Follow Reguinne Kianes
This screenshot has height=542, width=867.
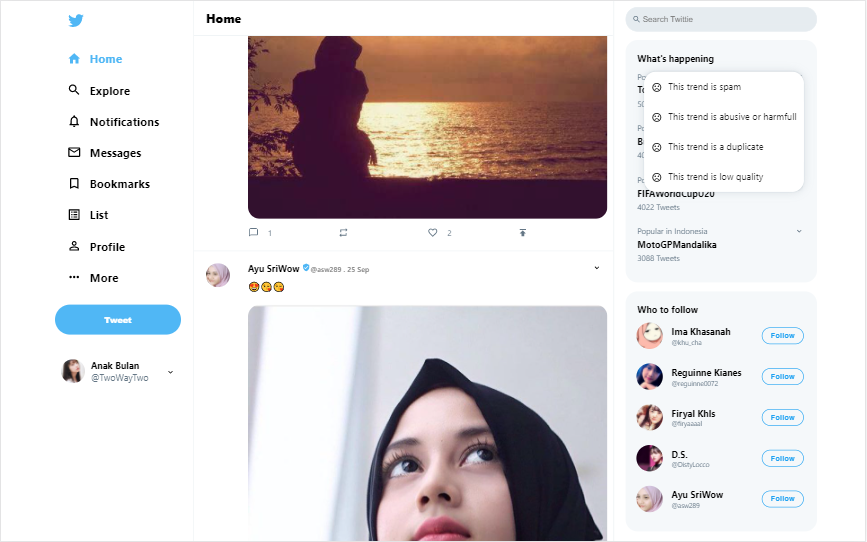782,377
